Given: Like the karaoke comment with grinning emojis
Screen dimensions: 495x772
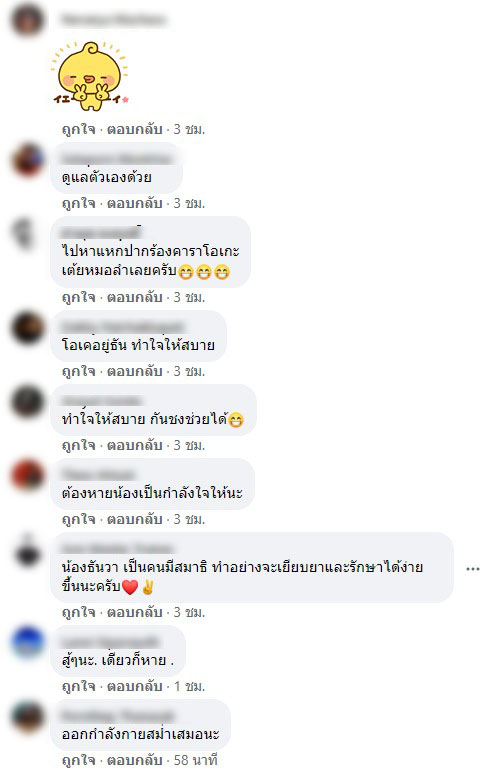Looking at the screenshot, I should pyautogui.click(x=78, y=297).
